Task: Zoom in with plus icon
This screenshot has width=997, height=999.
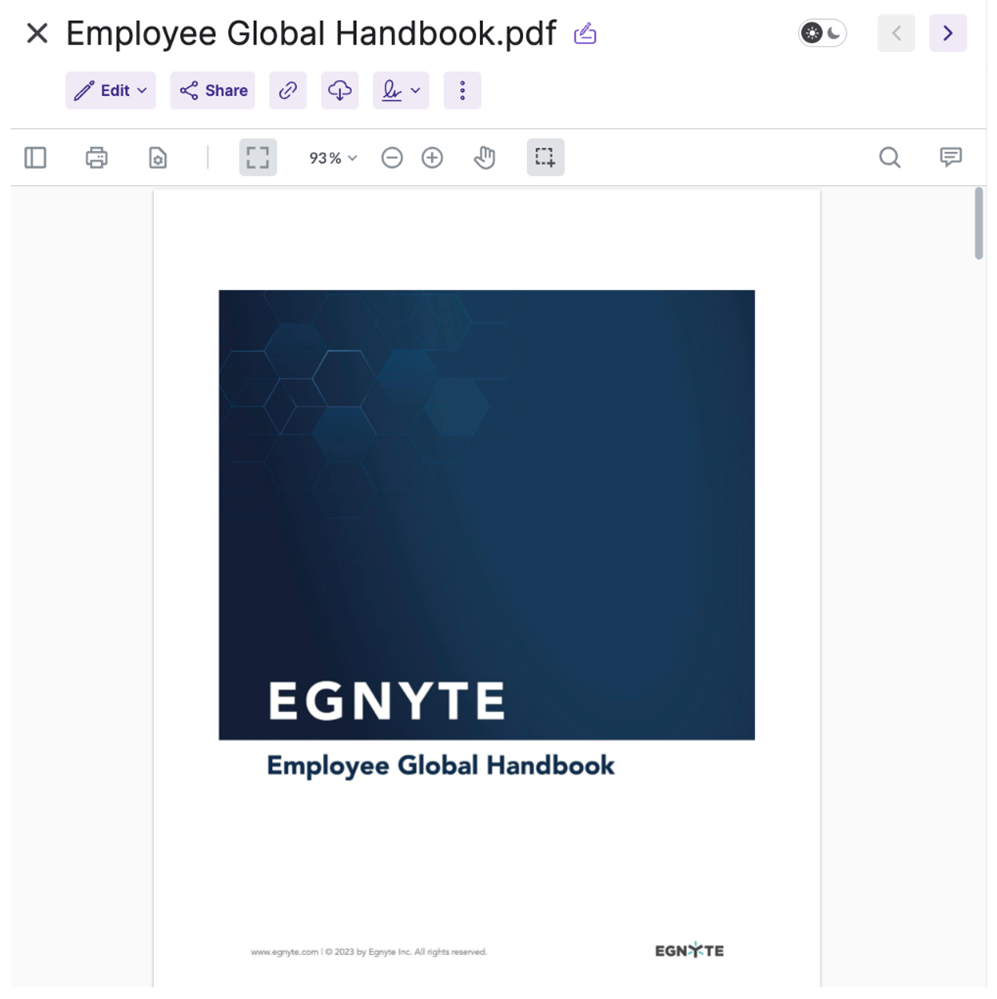Action: pos(433,157)
